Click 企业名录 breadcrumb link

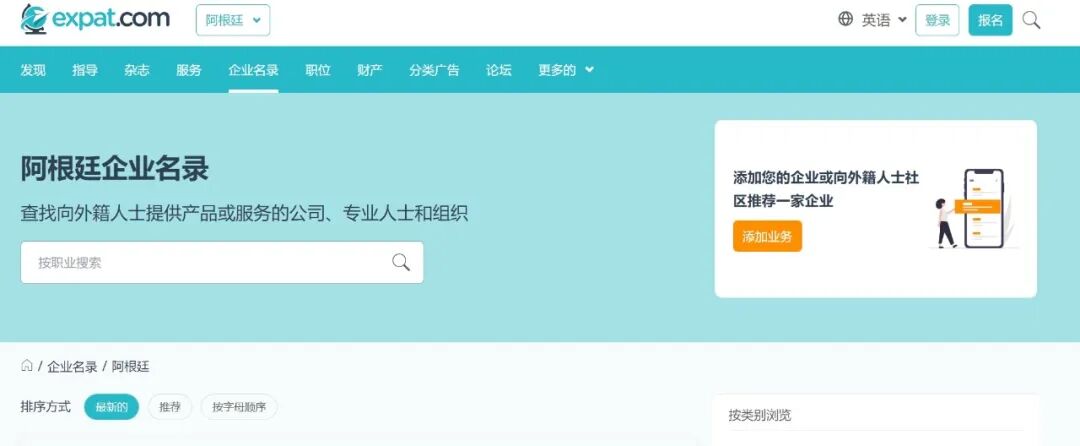tap(72, 366)
